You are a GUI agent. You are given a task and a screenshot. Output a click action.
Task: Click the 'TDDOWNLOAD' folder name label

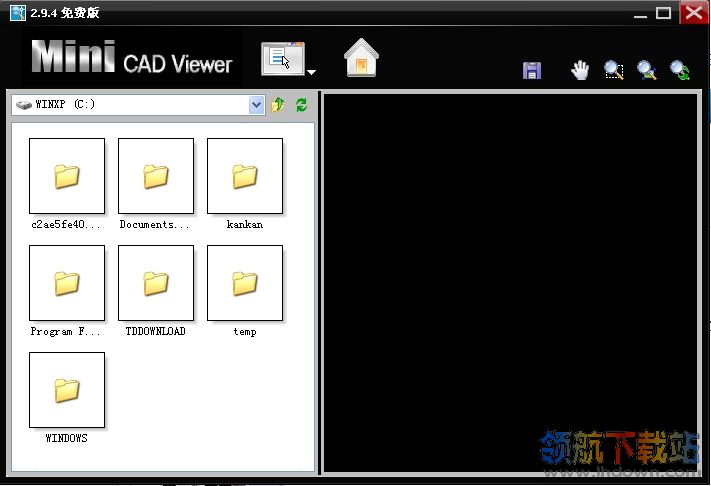(156, 331)
